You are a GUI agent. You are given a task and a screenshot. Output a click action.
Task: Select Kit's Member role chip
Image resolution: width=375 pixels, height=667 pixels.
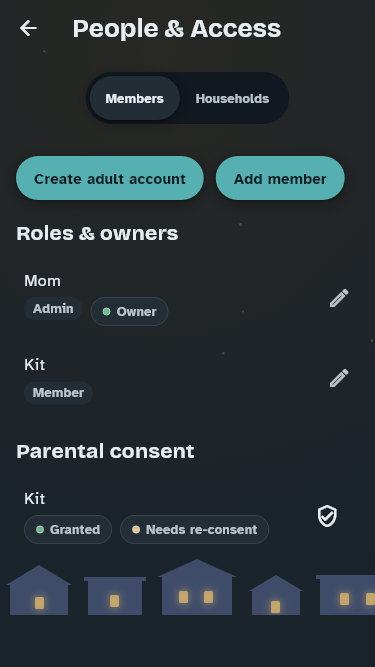(58, 393)
